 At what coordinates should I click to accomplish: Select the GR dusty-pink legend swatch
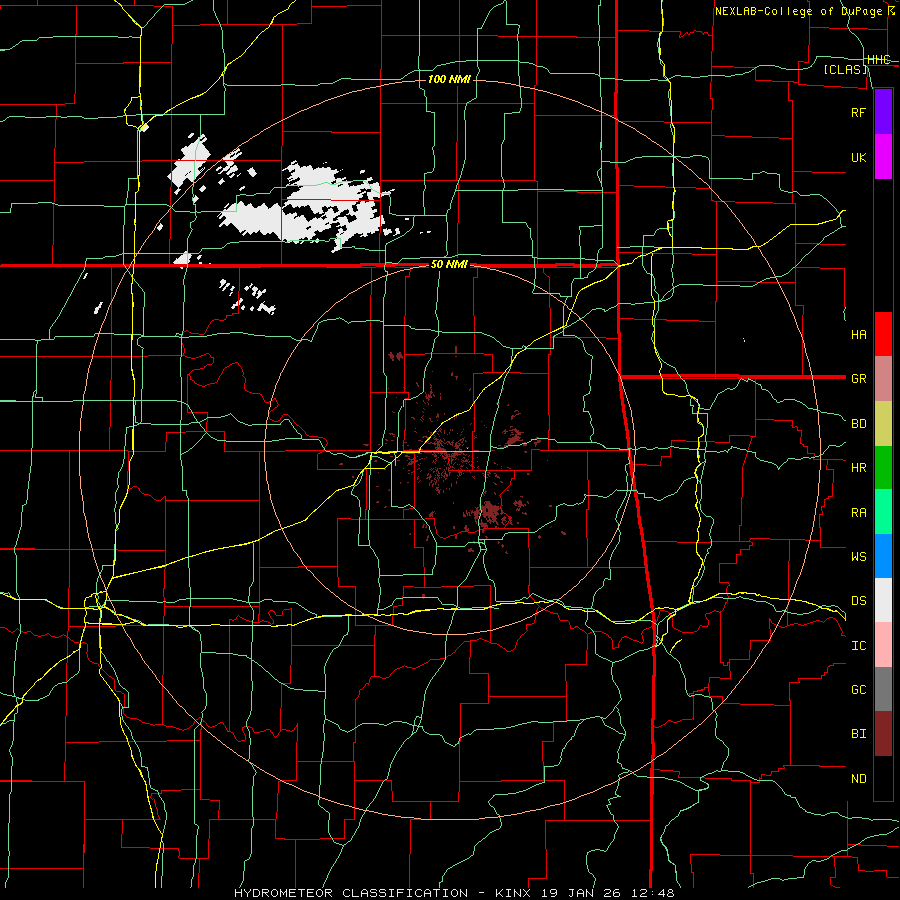point(883,379)
